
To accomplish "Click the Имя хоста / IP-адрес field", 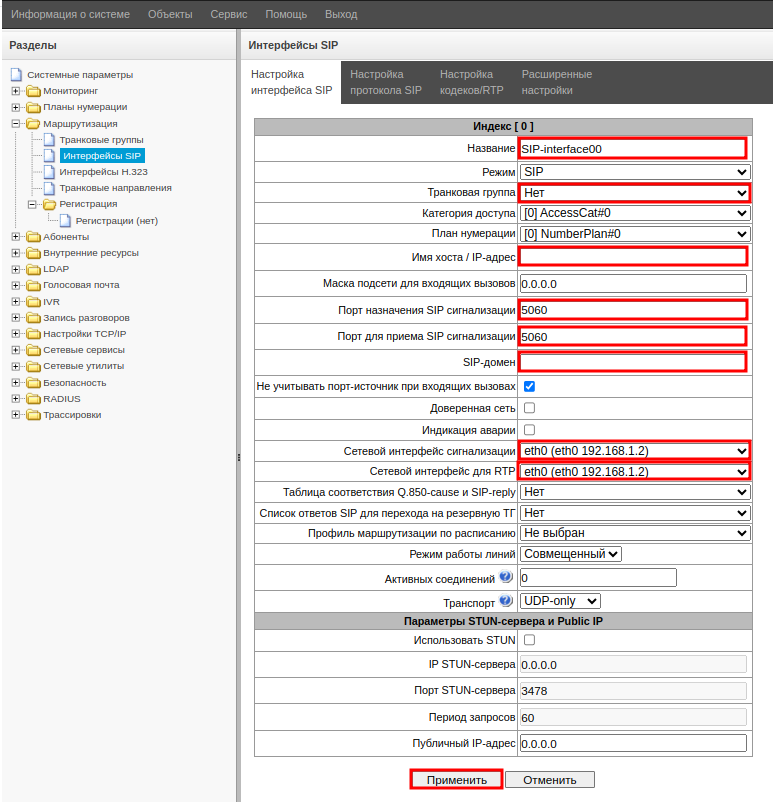I will tap(633, 257).
